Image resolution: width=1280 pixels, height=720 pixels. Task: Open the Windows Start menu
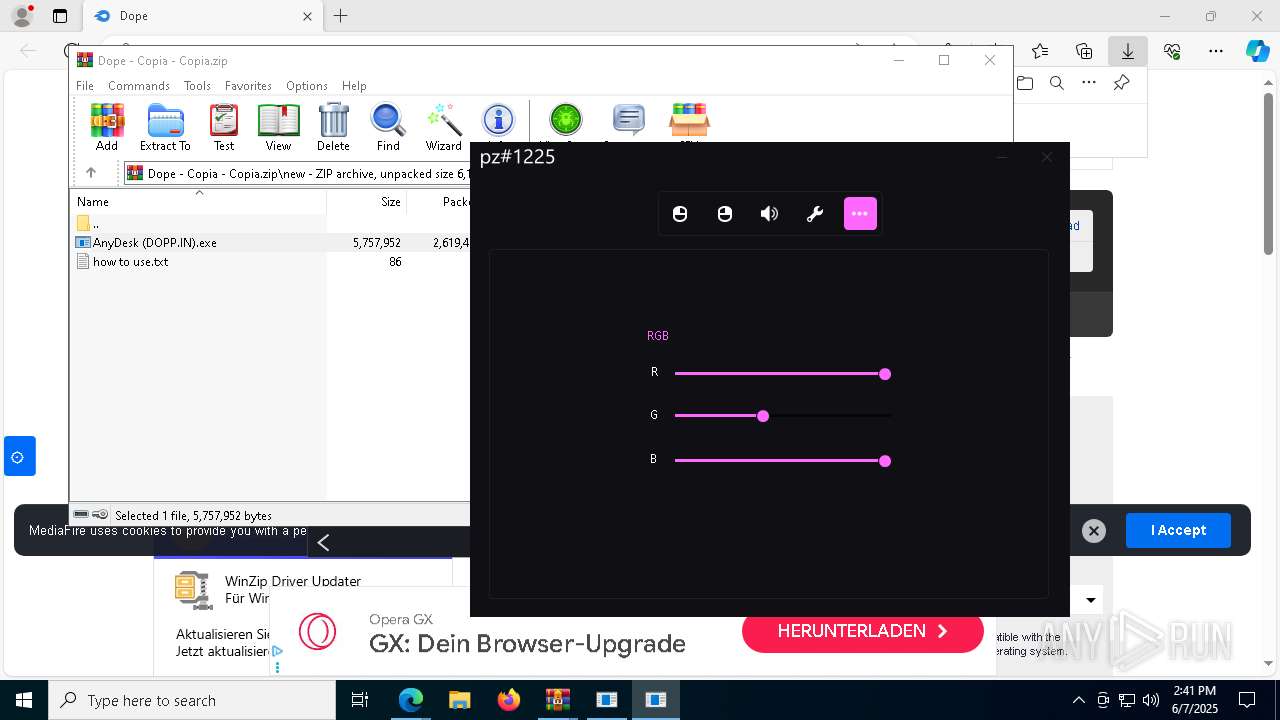click(24, 700)
